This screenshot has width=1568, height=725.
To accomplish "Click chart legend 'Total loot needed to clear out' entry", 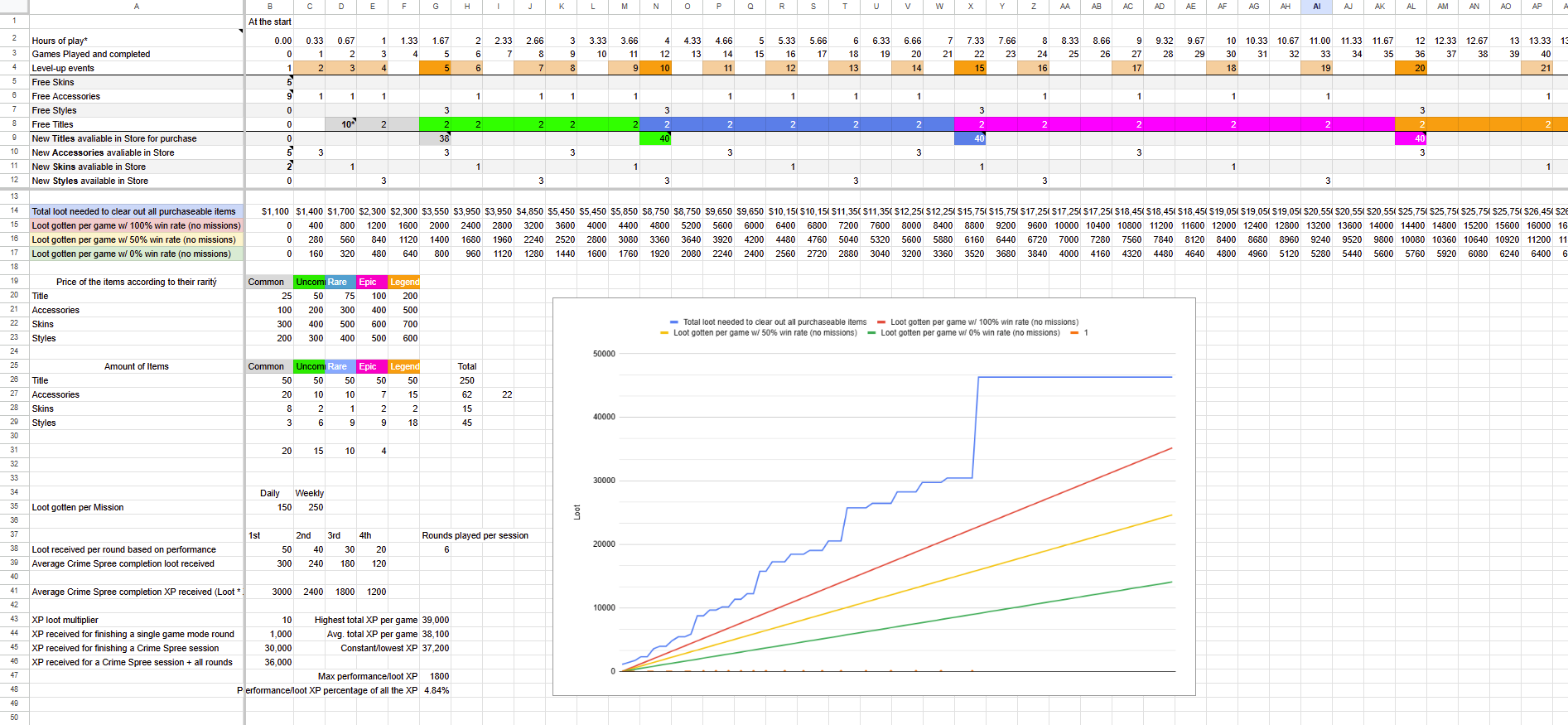I will pyautogui.click(x=768, y=322).
